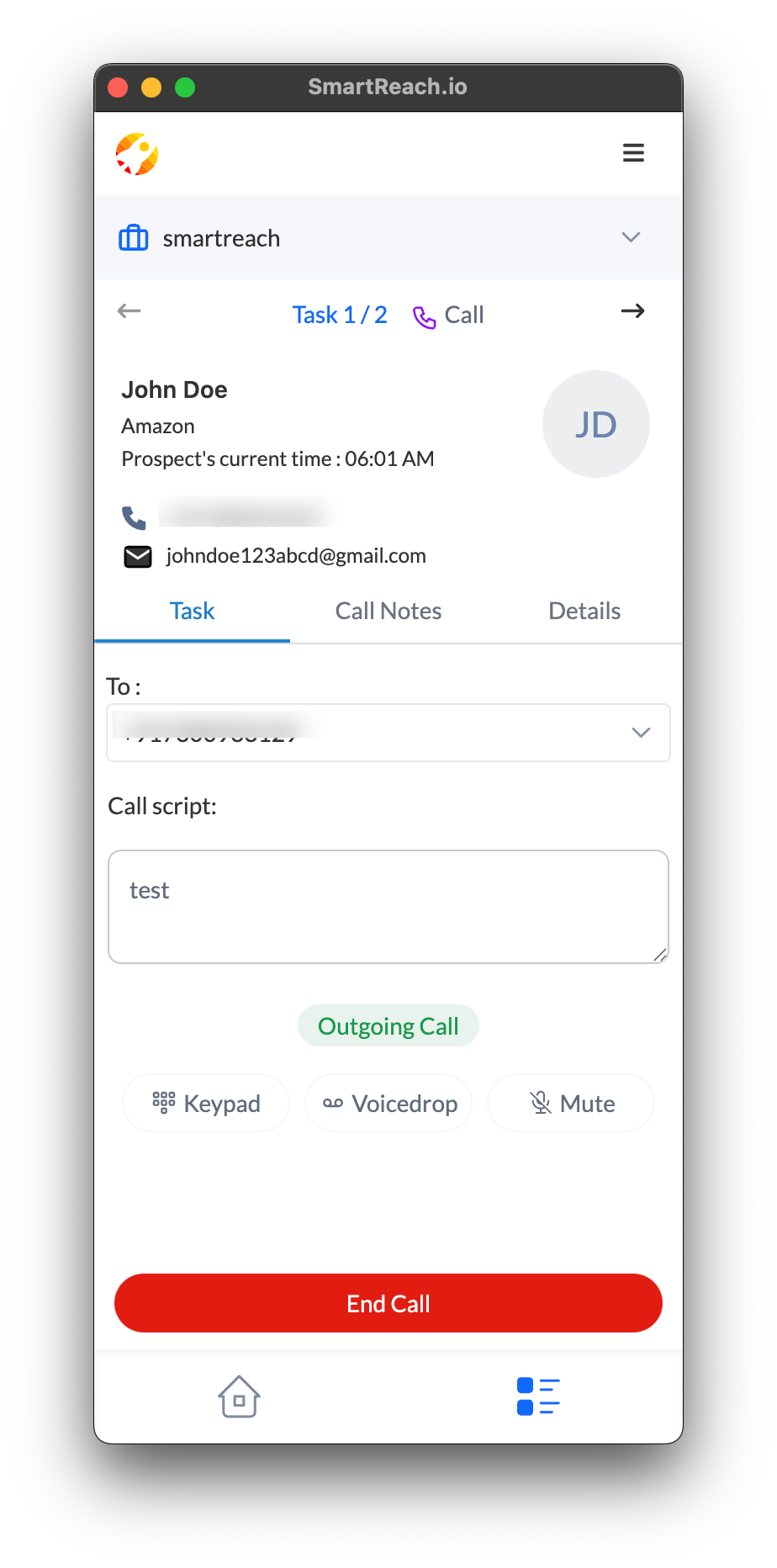Click the purple Call phone icon

(x=425, y=316)
